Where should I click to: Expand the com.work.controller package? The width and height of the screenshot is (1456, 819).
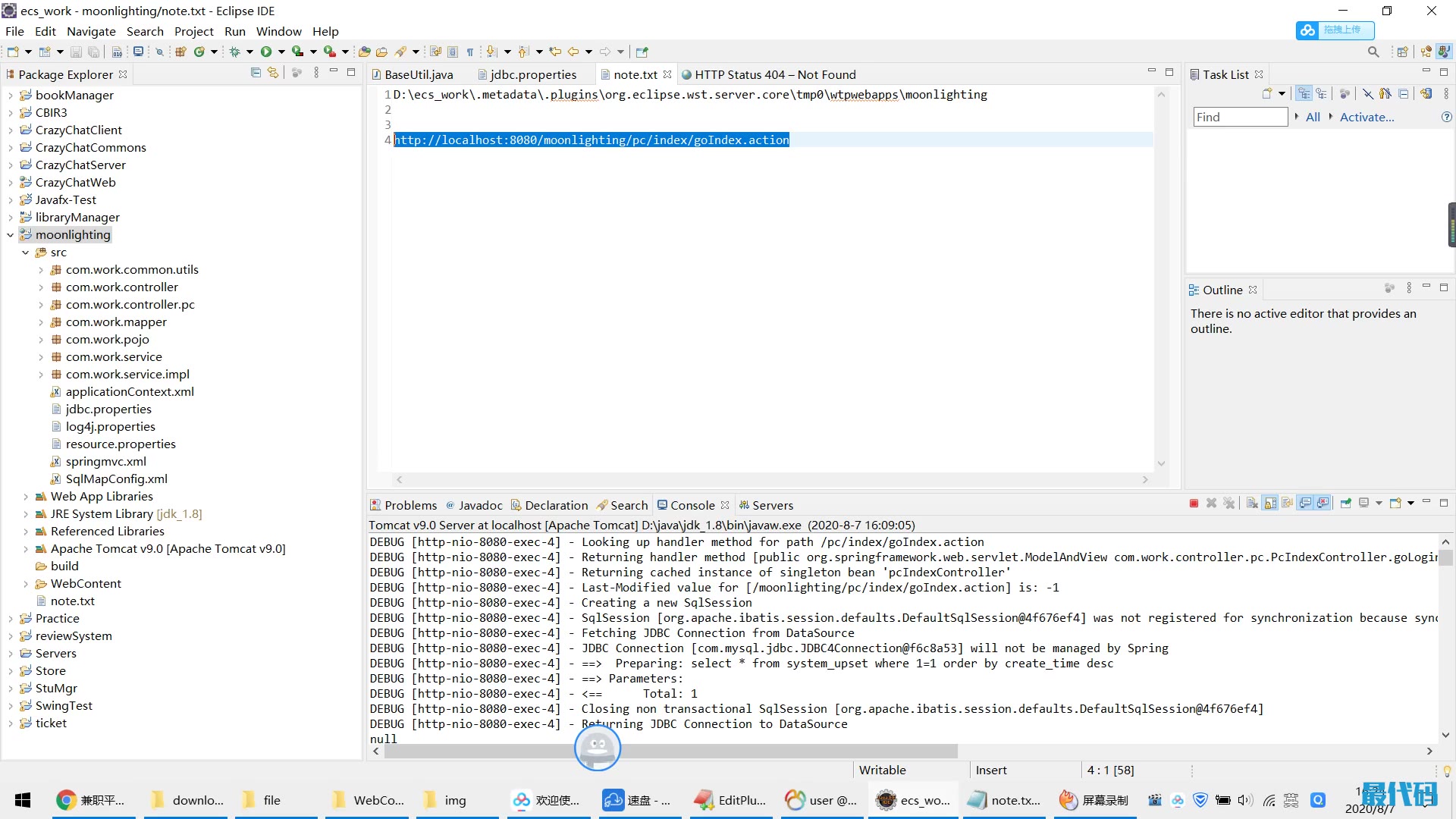pos(41,287)
